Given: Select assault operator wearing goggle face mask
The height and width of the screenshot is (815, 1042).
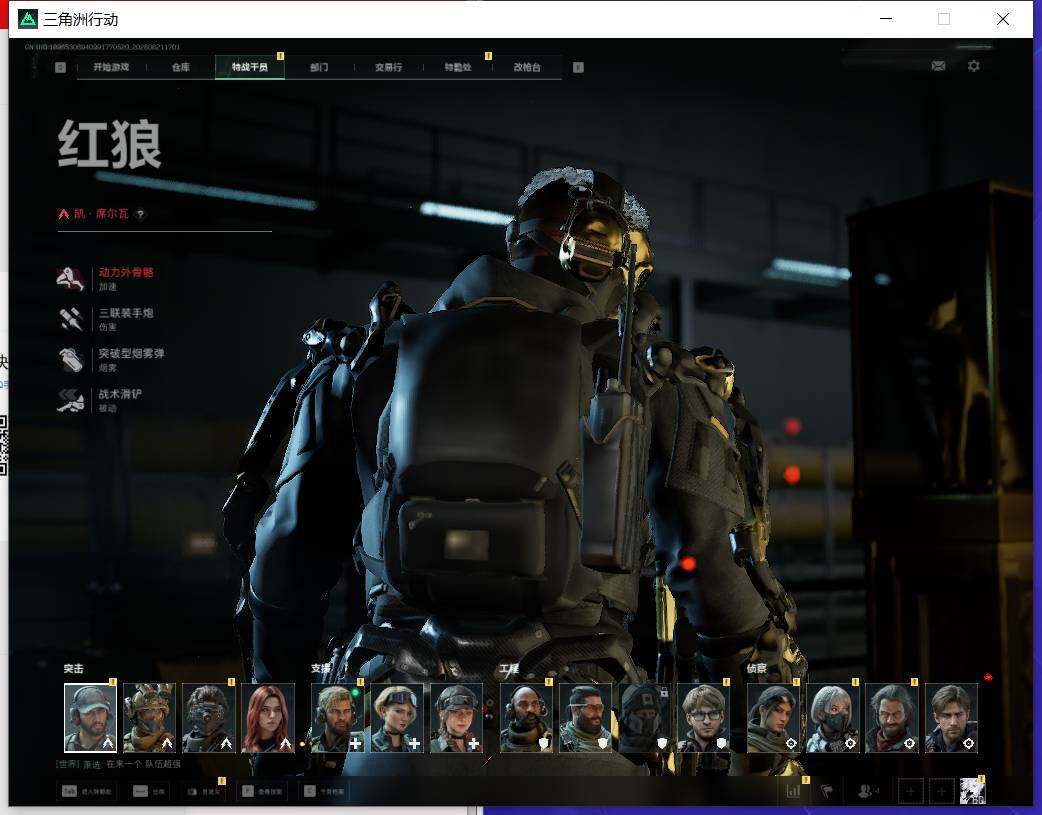Looking at the screenshot, I should click(209, 718).
